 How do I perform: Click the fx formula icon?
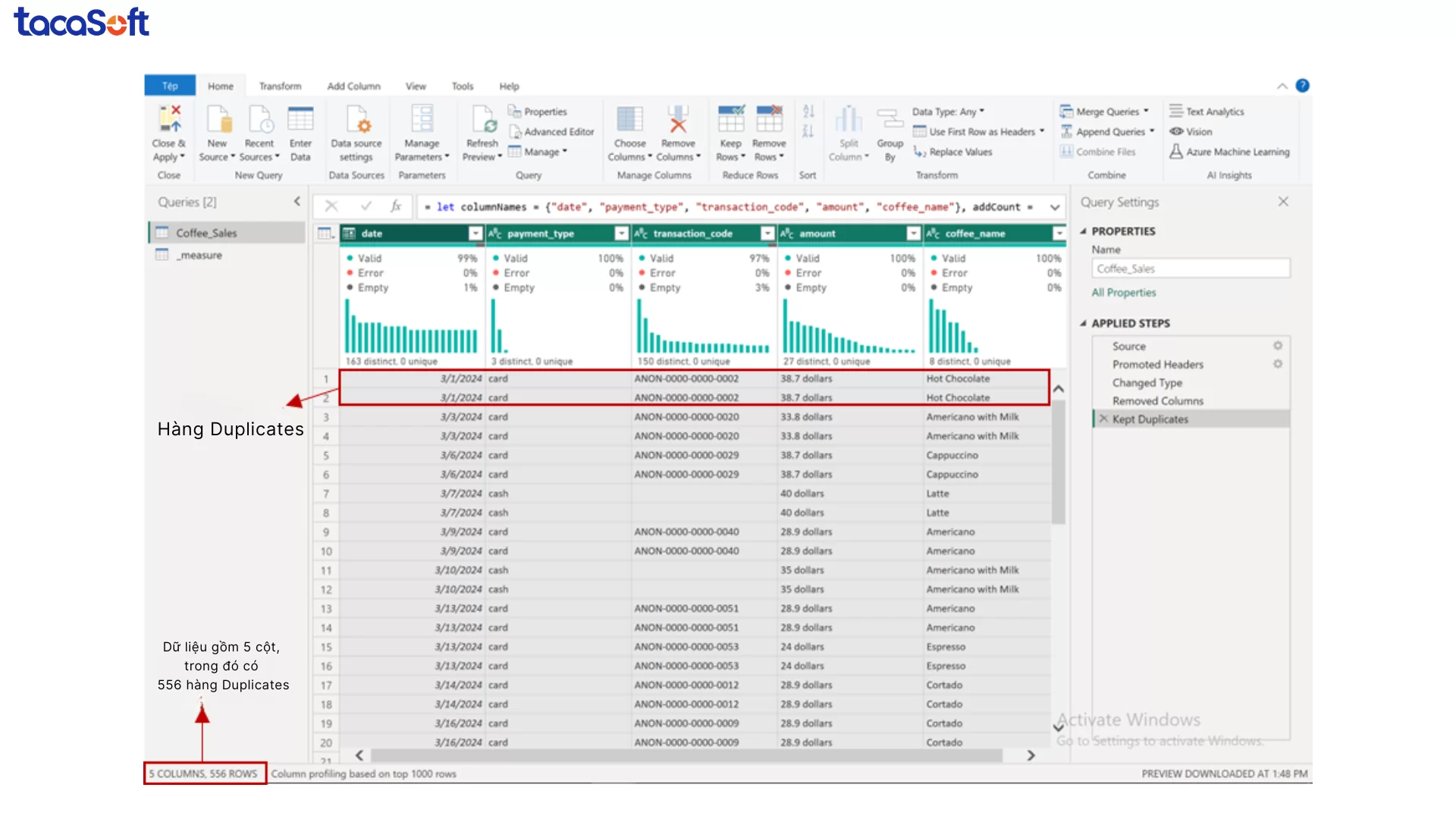pyautogui.click(x=396, y=206)
